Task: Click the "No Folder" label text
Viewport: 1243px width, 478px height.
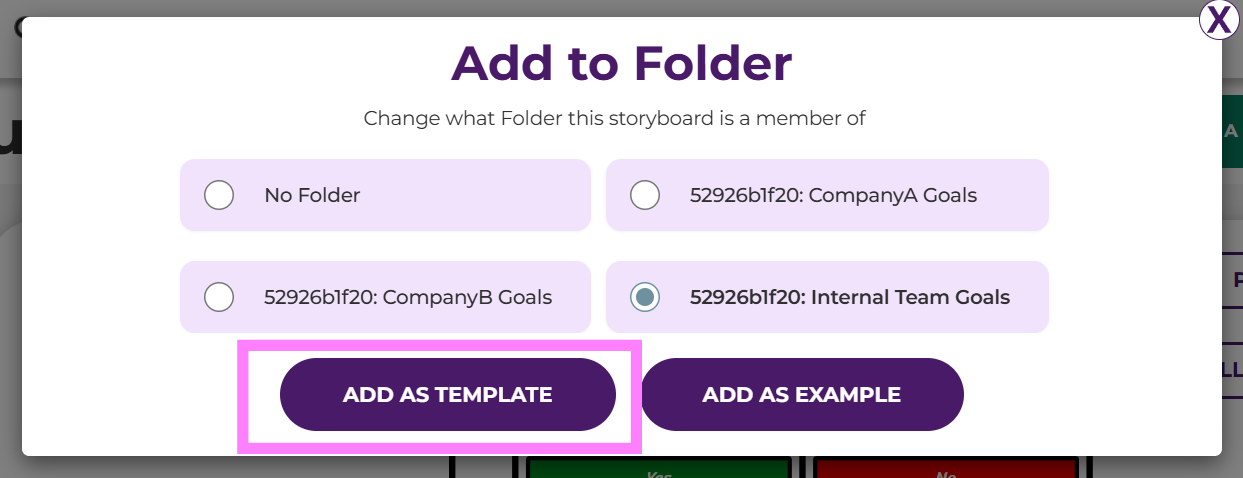Action: (x=312, y=195)
